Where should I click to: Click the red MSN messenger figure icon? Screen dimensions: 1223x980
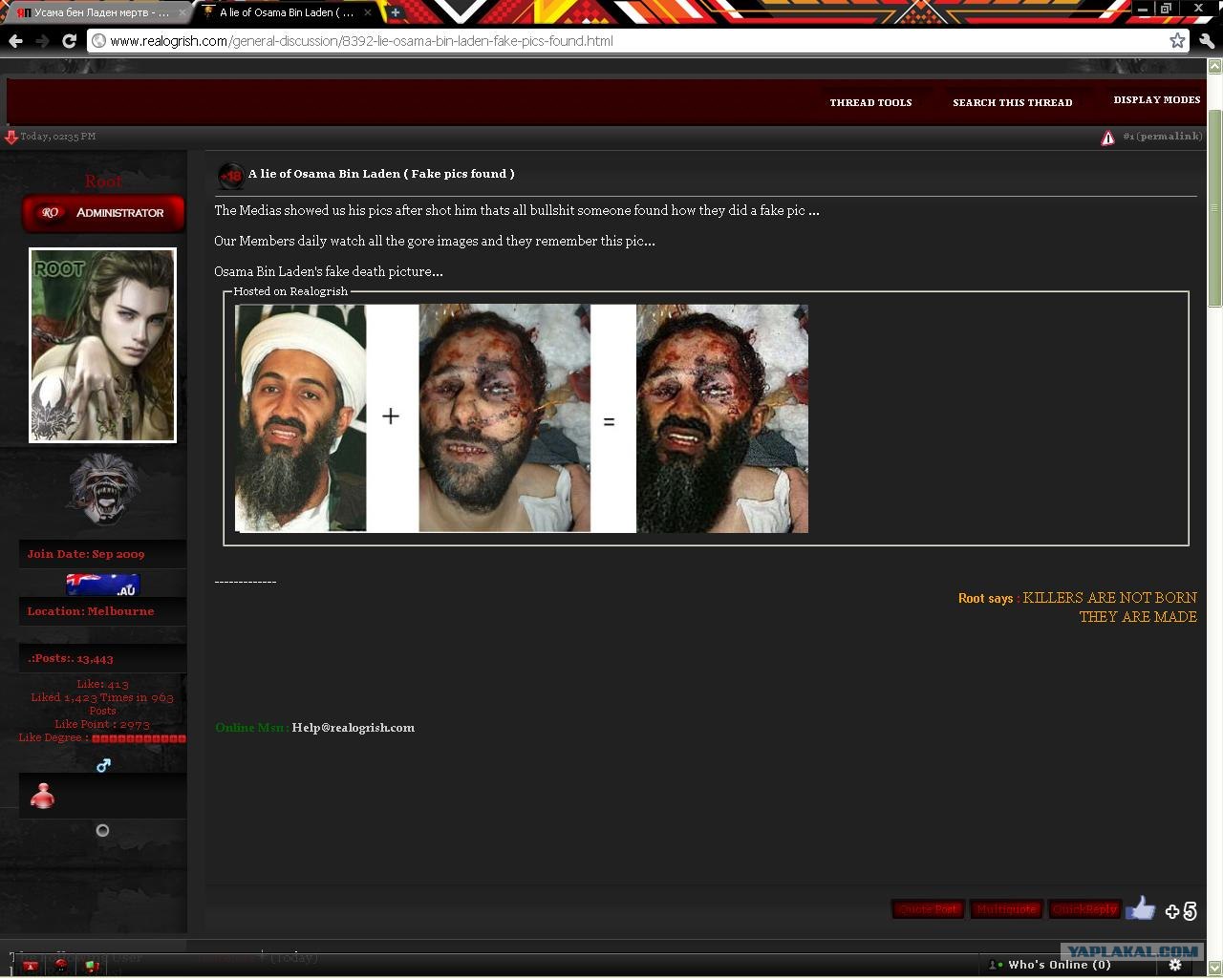click(42, 796)
